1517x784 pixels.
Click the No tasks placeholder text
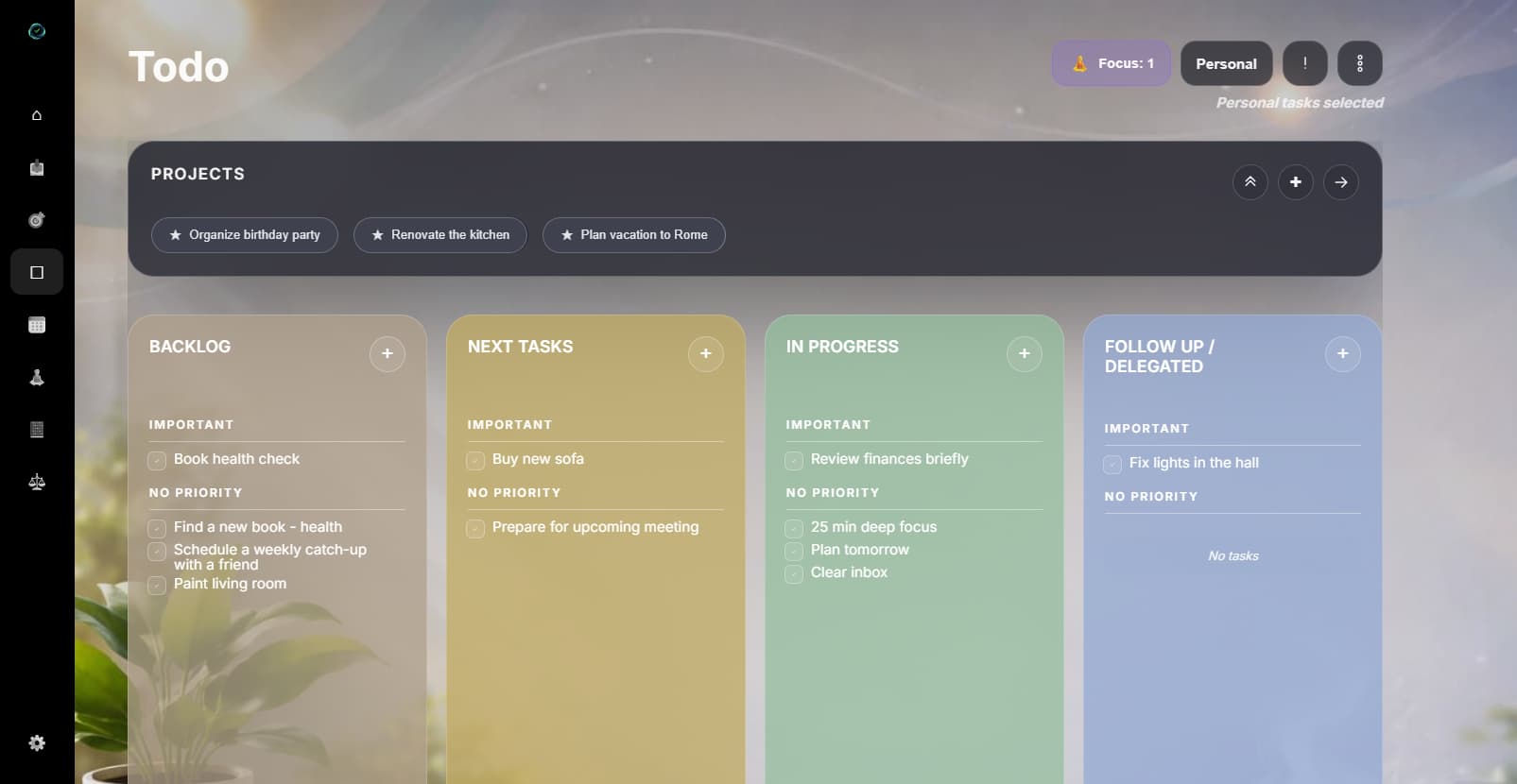(x=1233, y=556)
